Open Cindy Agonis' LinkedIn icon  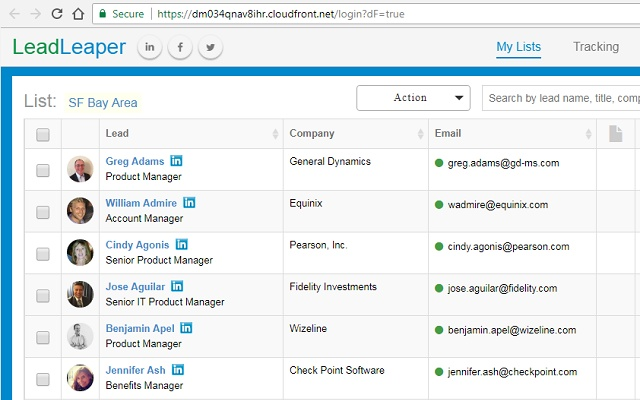click(182, 244)
